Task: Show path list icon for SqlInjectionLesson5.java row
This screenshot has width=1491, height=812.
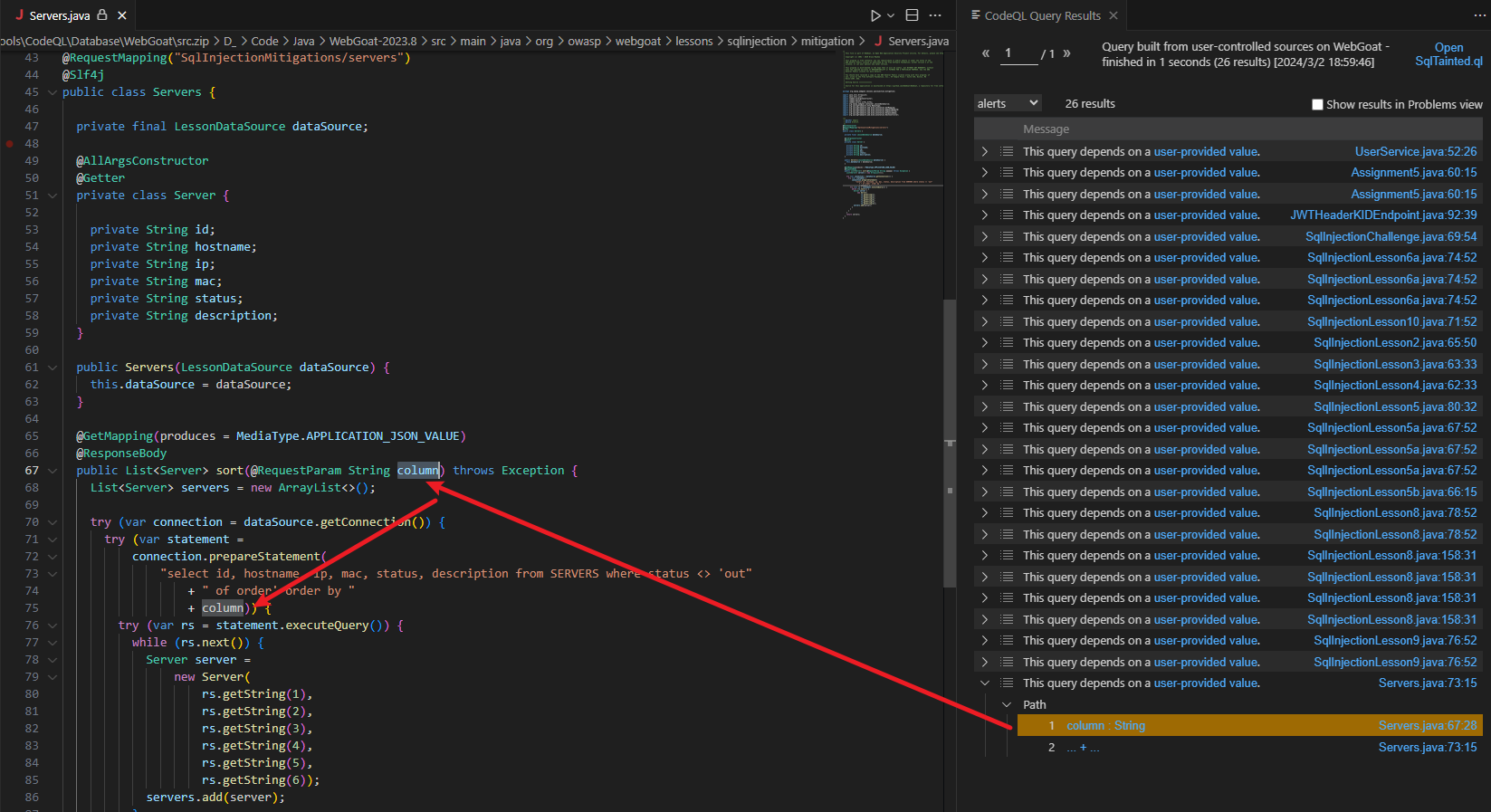Action: [x=1007, y=406]
